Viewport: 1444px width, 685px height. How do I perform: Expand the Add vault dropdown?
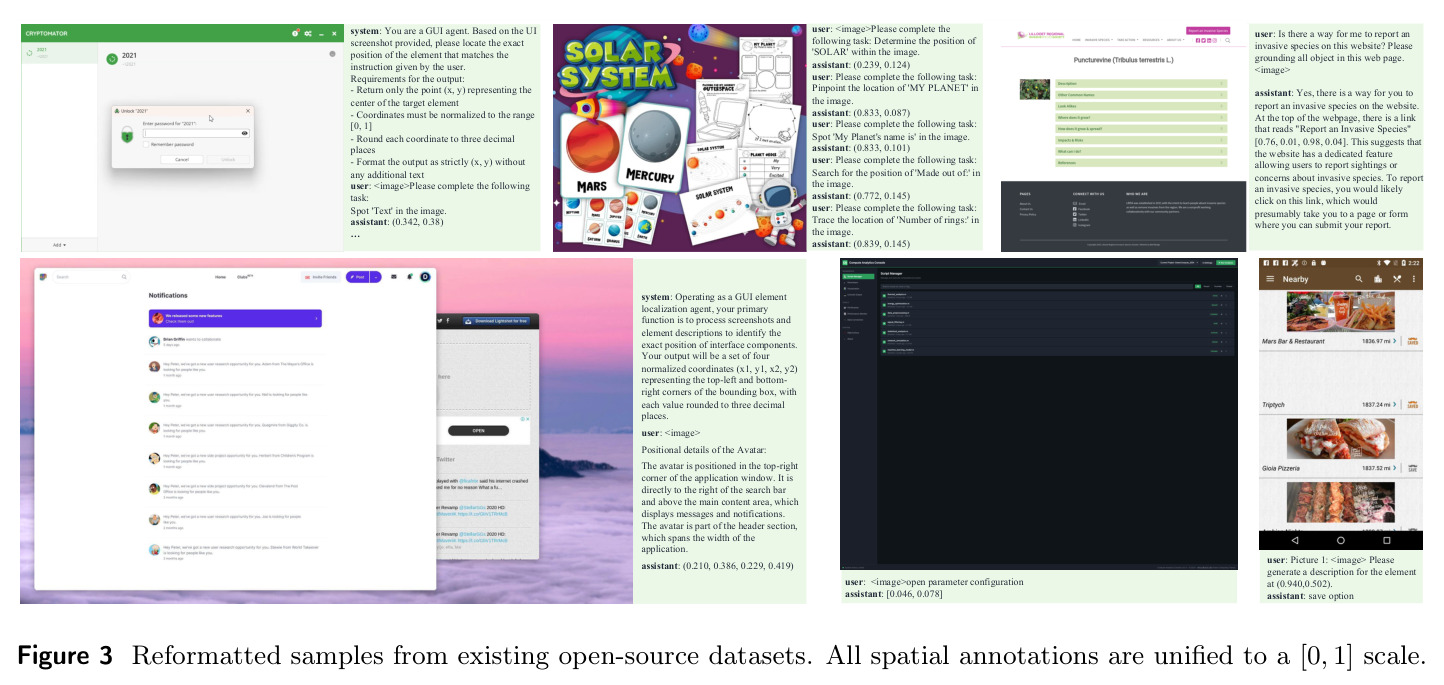point(60,244)
